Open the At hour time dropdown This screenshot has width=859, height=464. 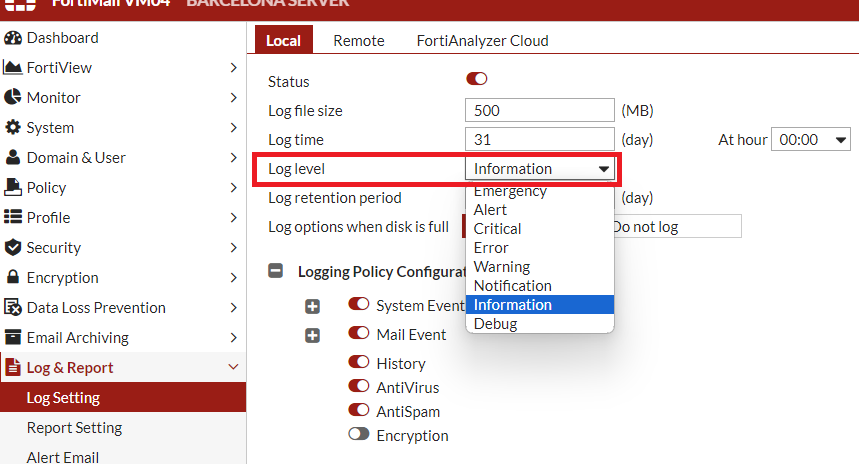[x=812, y=140]
